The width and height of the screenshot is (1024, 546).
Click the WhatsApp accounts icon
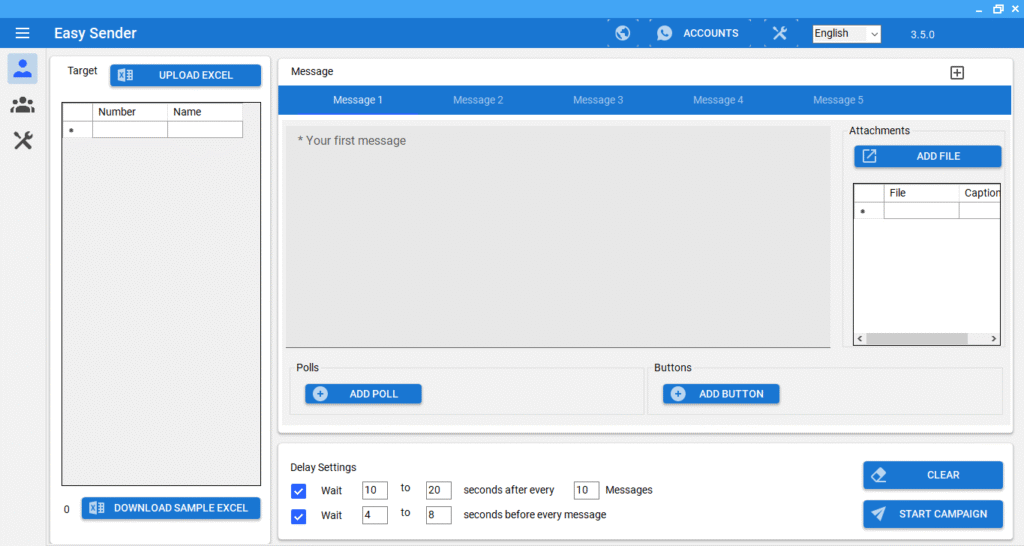click(x=665, y=33)
